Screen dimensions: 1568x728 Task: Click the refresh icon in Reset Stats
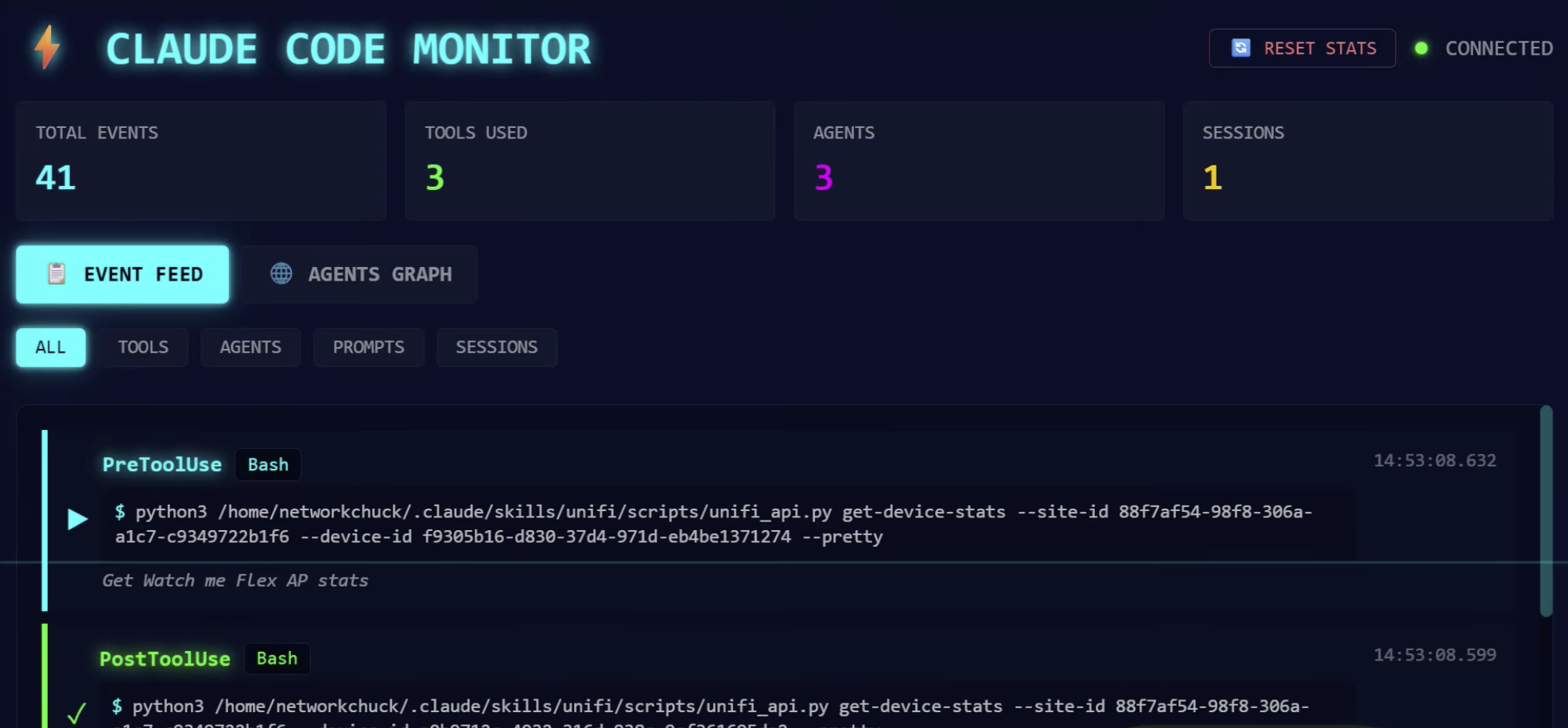coord(1240,48)
